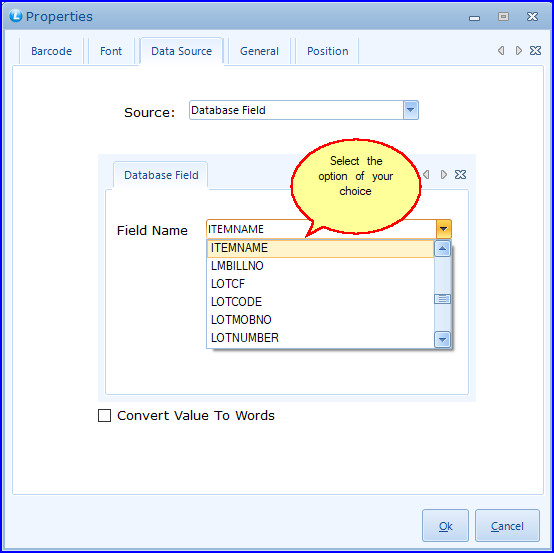Switch to the Barcode tab

51,51
